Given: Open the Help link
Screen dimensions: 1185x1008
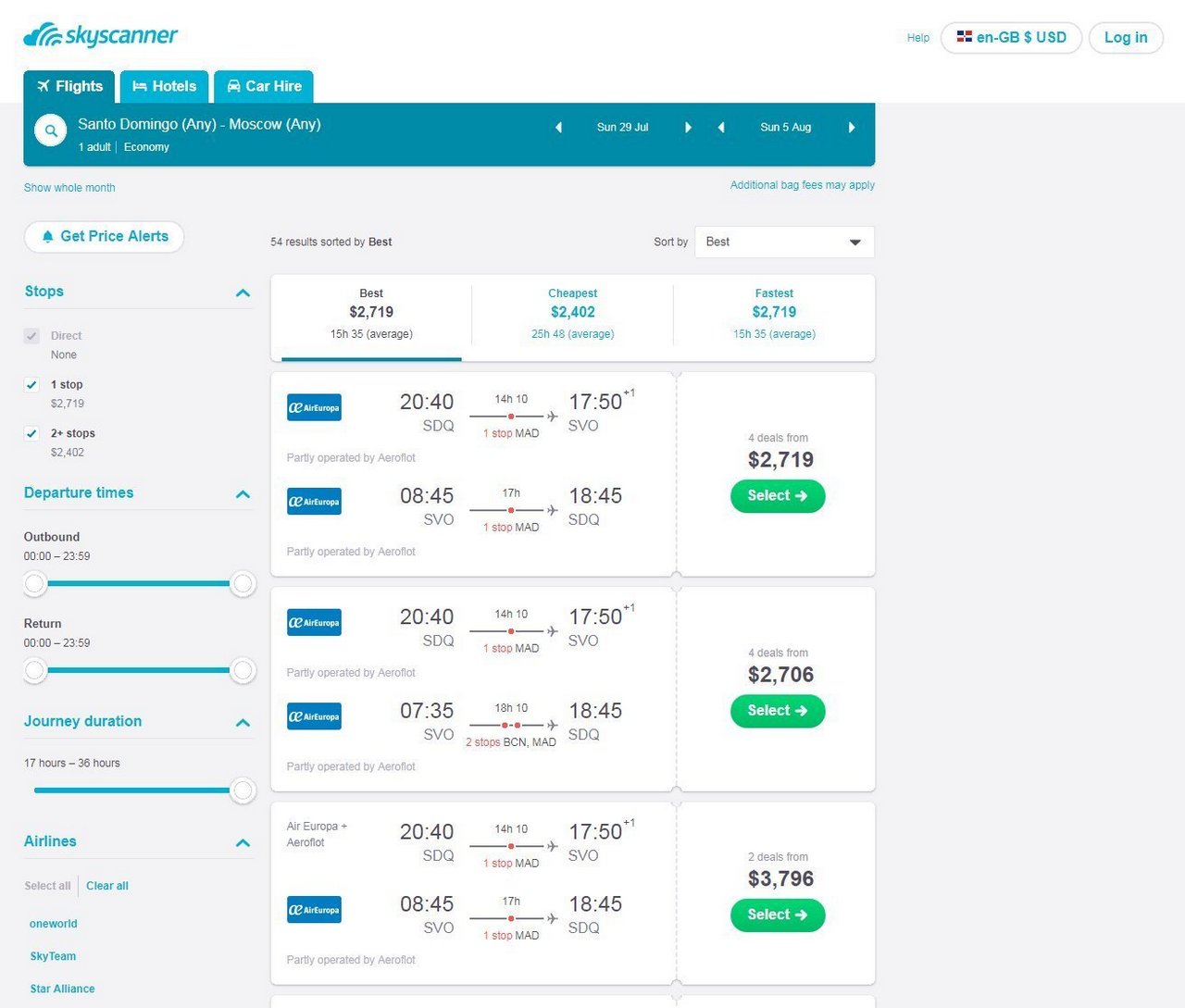Looking at the screenshot, I should [x=918, y=38].
